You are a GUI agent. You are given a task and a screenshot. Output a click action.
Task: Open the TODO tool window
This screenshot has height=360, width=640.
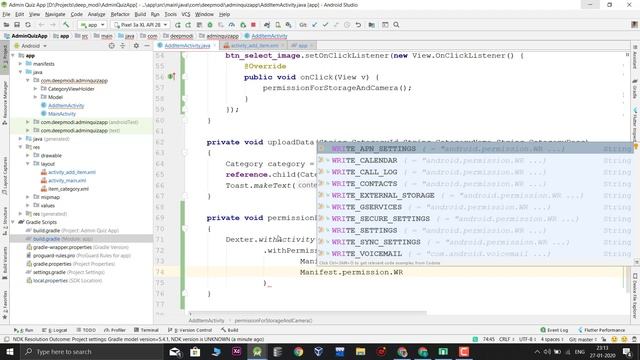coord(86,330)
